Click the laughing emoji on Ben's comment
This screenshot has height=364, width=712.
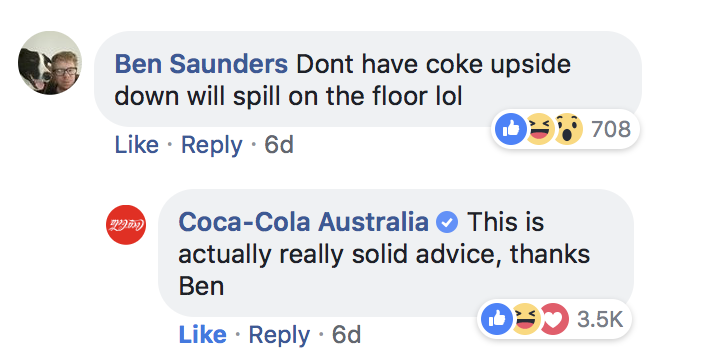pos(539,129)
